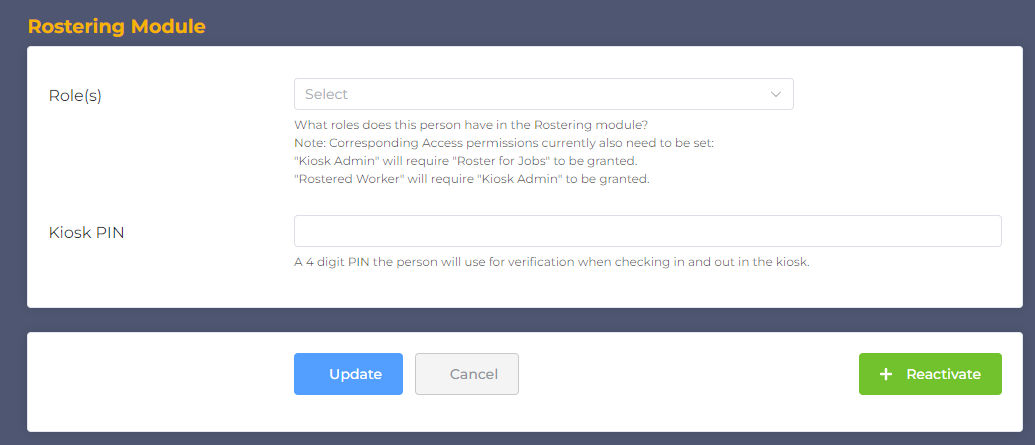Click the "Select" placeholder text
This screenshot has width=1035, height=445.
(326, 94)
